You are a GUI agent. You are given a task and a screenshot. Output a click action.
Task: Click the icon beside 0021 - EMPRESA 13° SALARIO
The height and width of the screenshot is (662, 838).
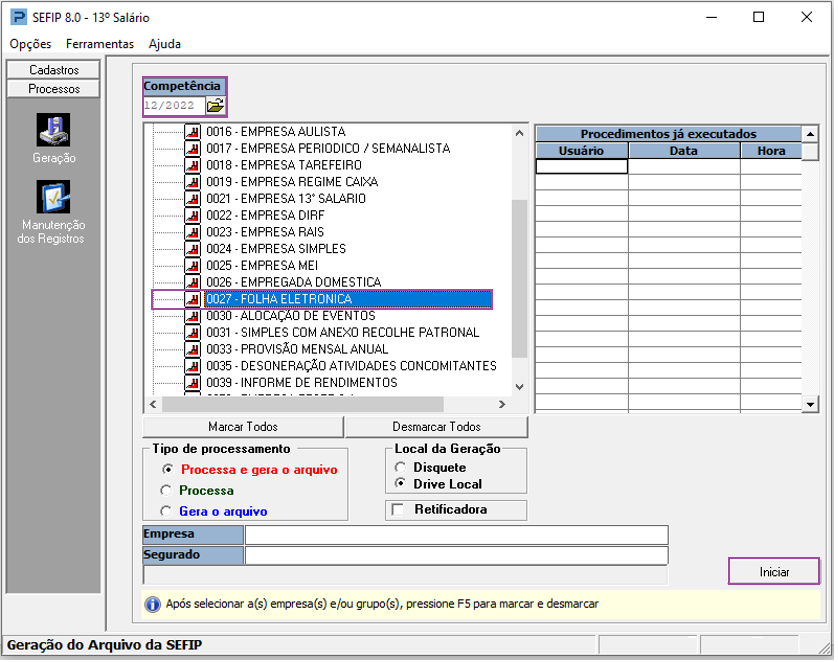[x=193, y=199]
